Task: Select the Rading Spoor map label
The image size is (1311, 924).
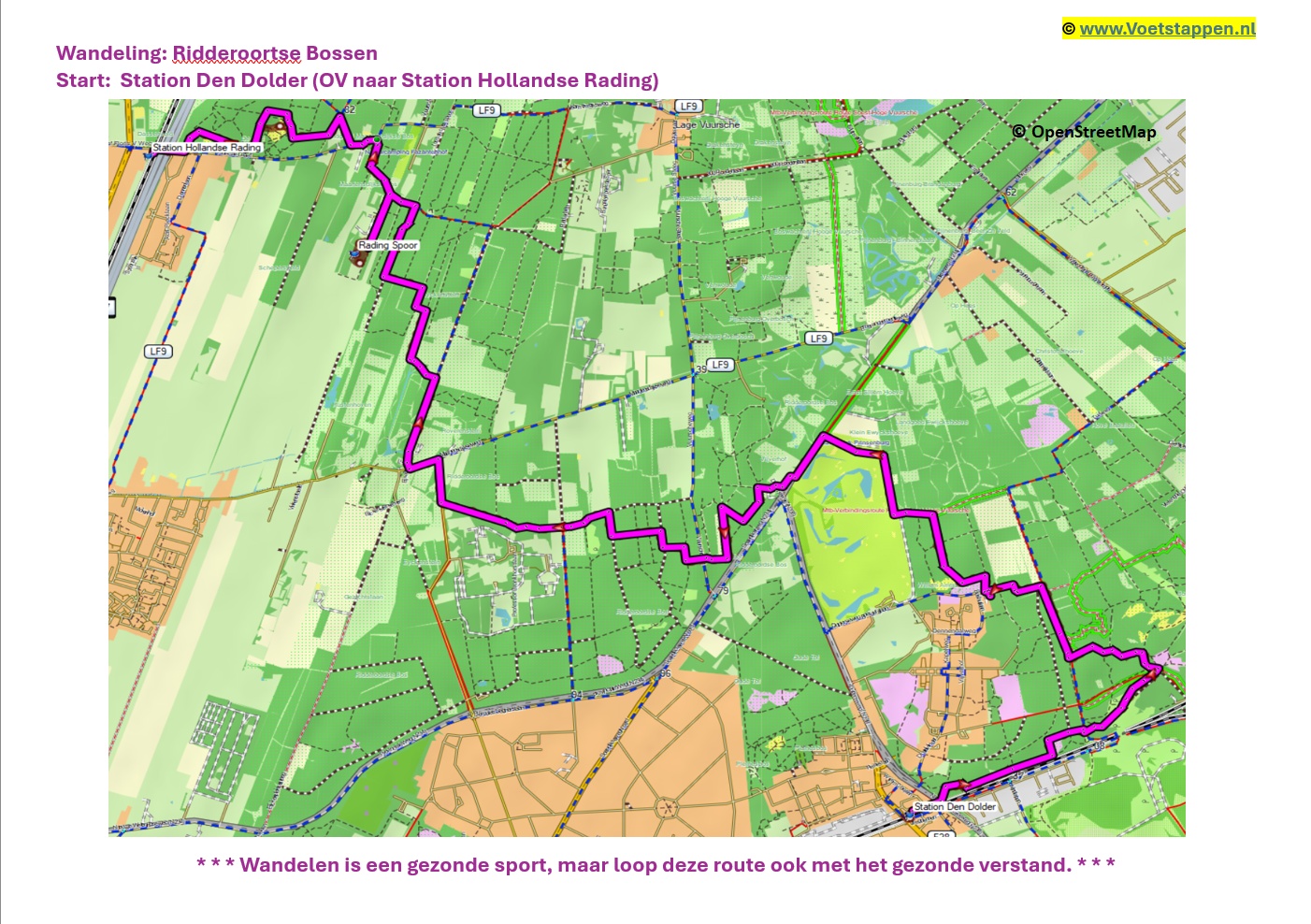Action: (x=389, y=245)
